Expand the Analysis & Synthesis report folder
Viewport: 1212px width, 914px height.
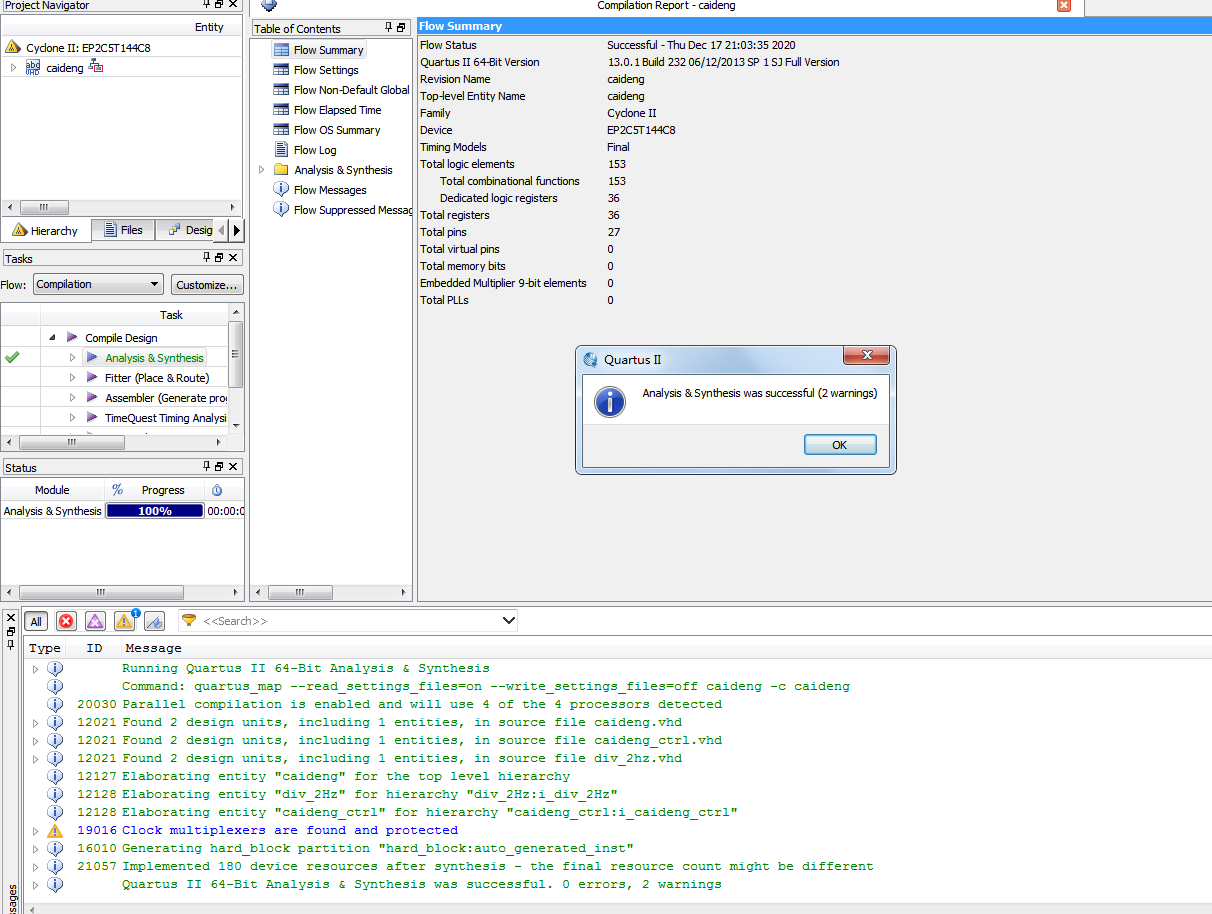pos(262,170)
